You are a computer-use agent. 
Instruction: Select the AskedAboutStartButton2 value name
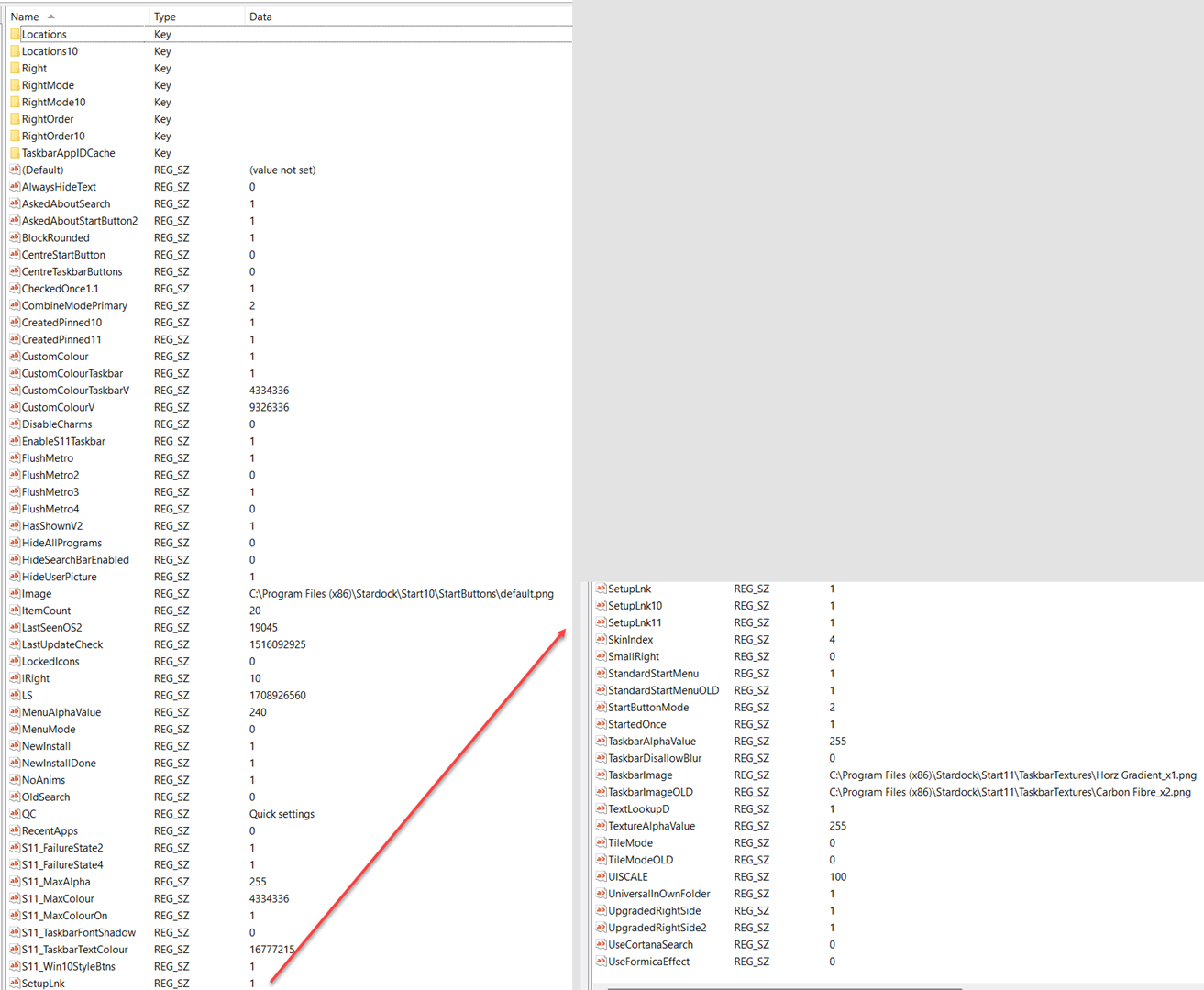[80, 221]
